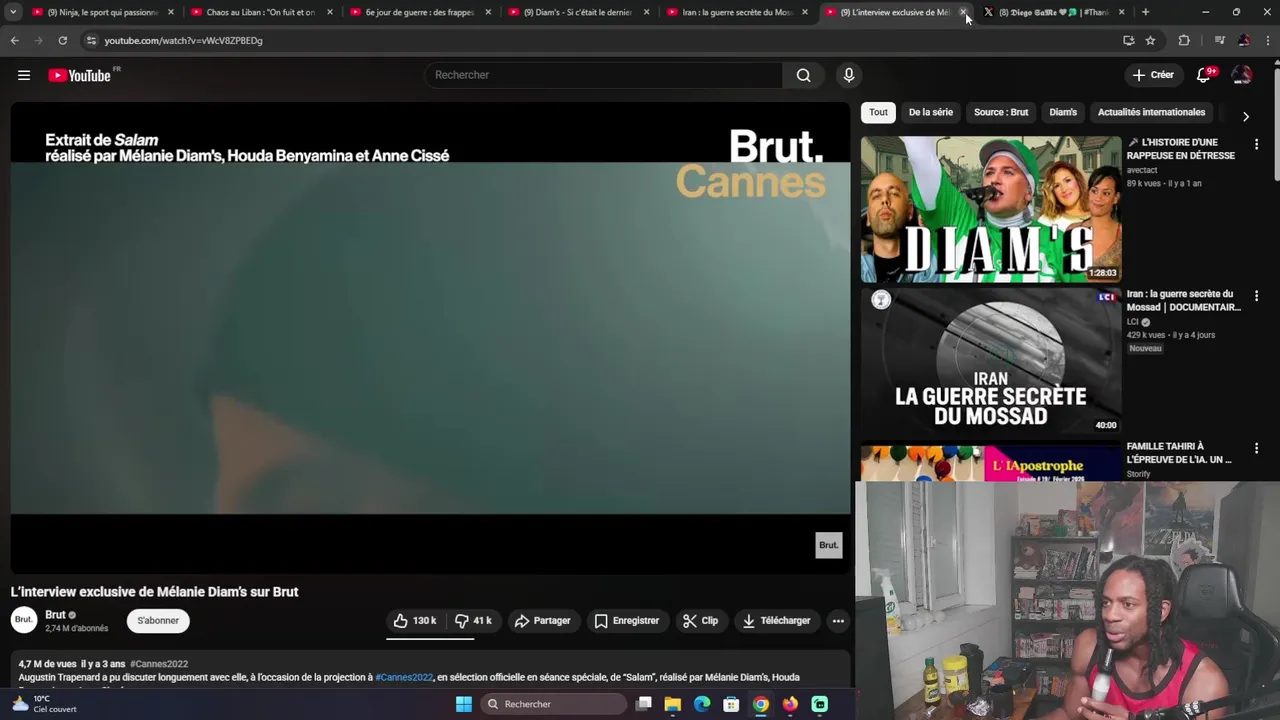Screen dimensions: 1280x720
Task: Open File Explorer from taskbar
Action: tap(673, 704)
